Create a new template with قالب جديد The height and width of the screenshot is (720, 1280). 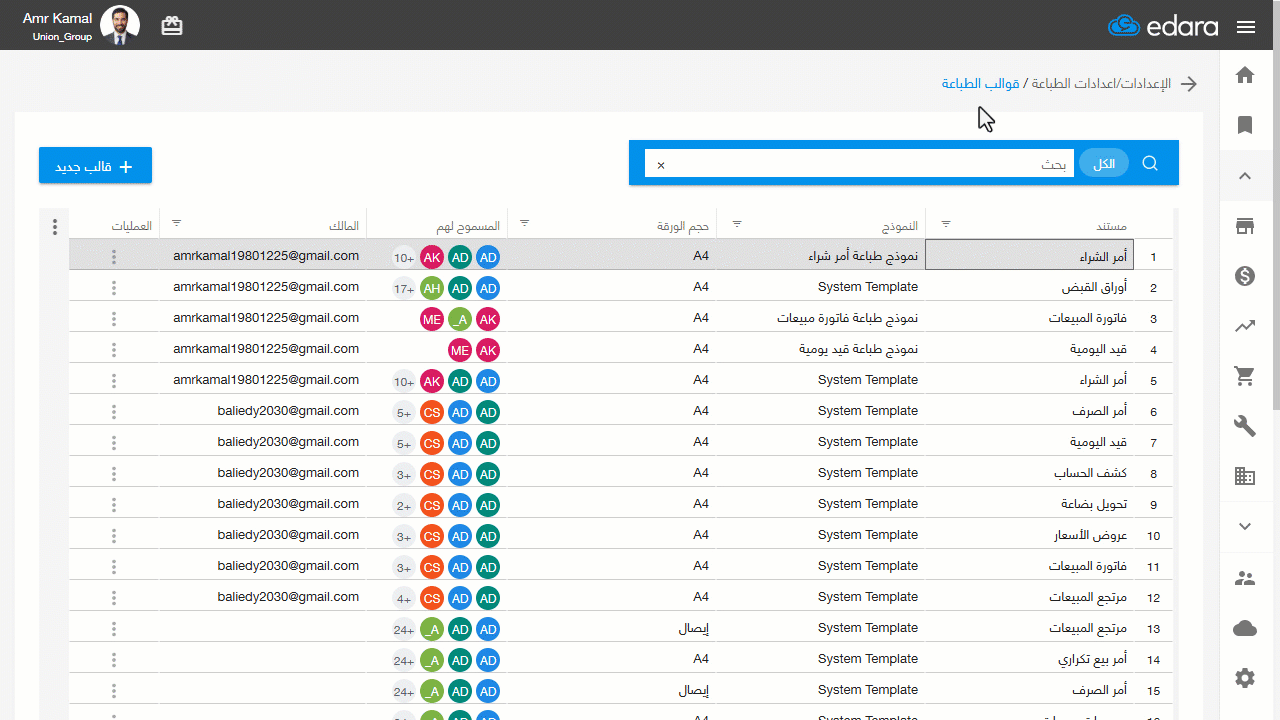(x=95, y=166)
